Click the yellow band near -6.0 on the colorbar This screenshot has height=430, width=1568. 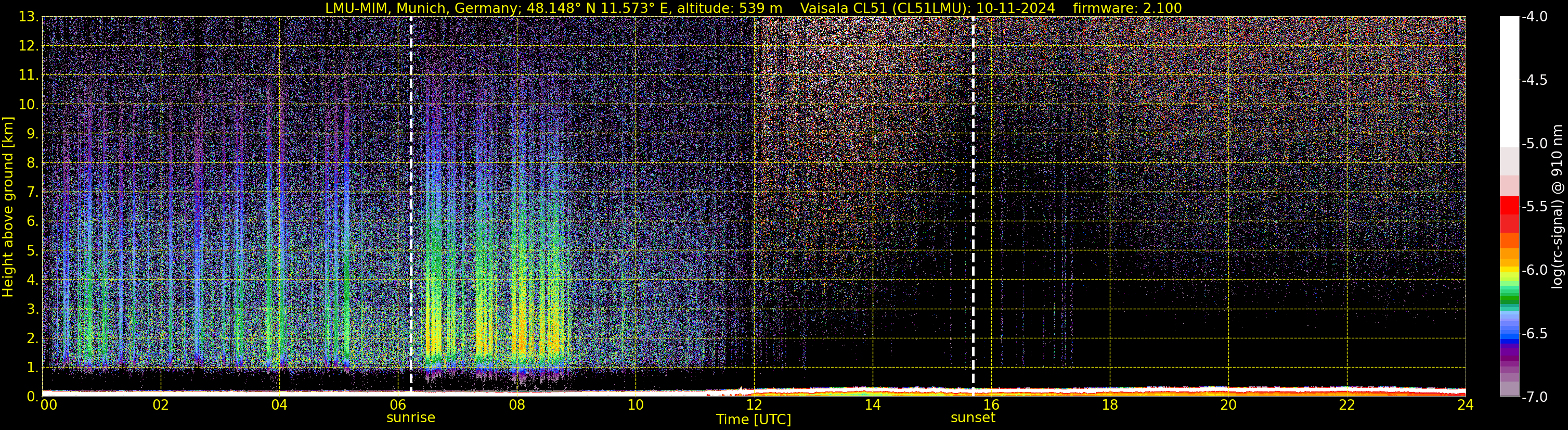click(1509, 269)
